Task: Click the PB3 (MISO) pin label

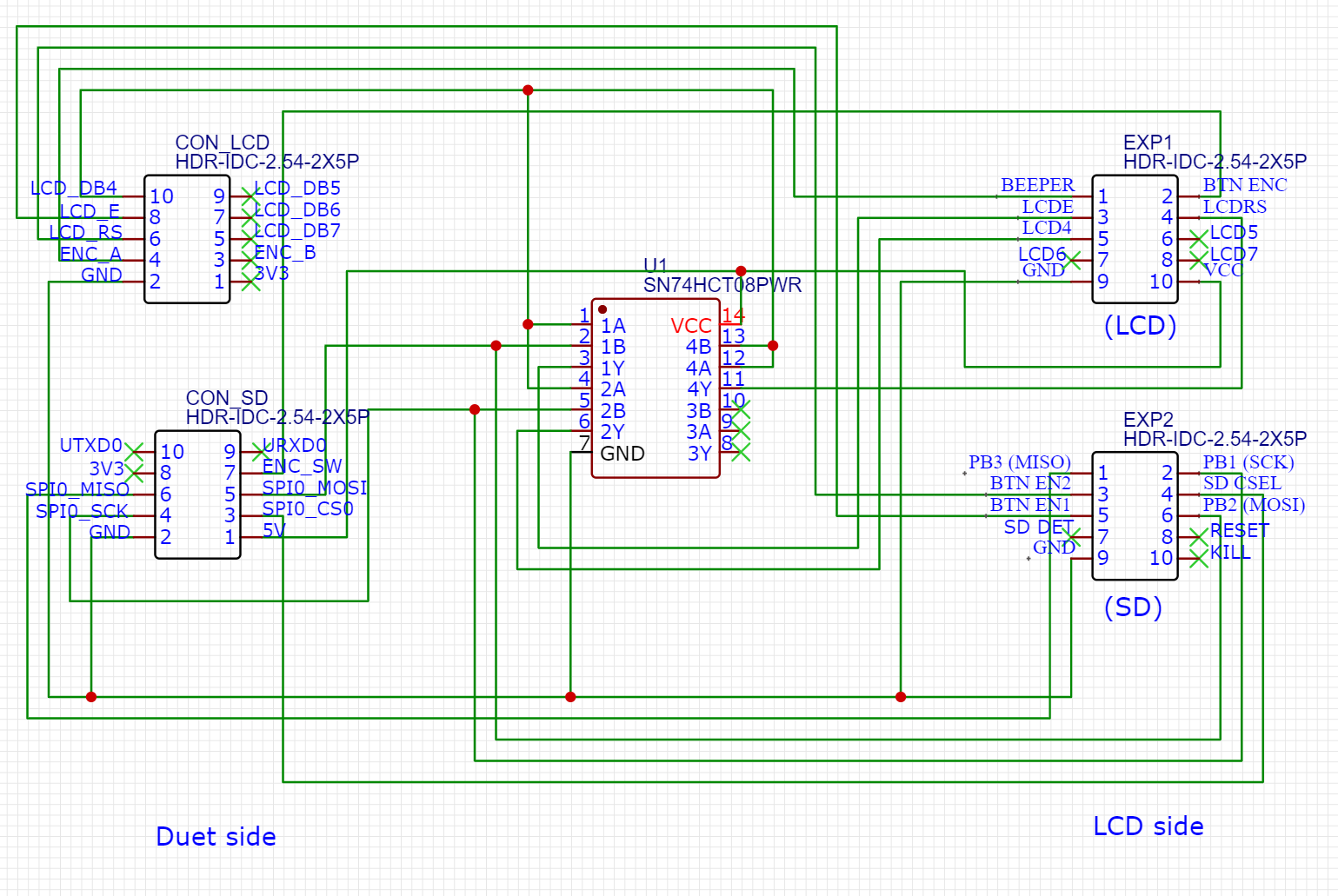Action: (x=1020, y=462)
